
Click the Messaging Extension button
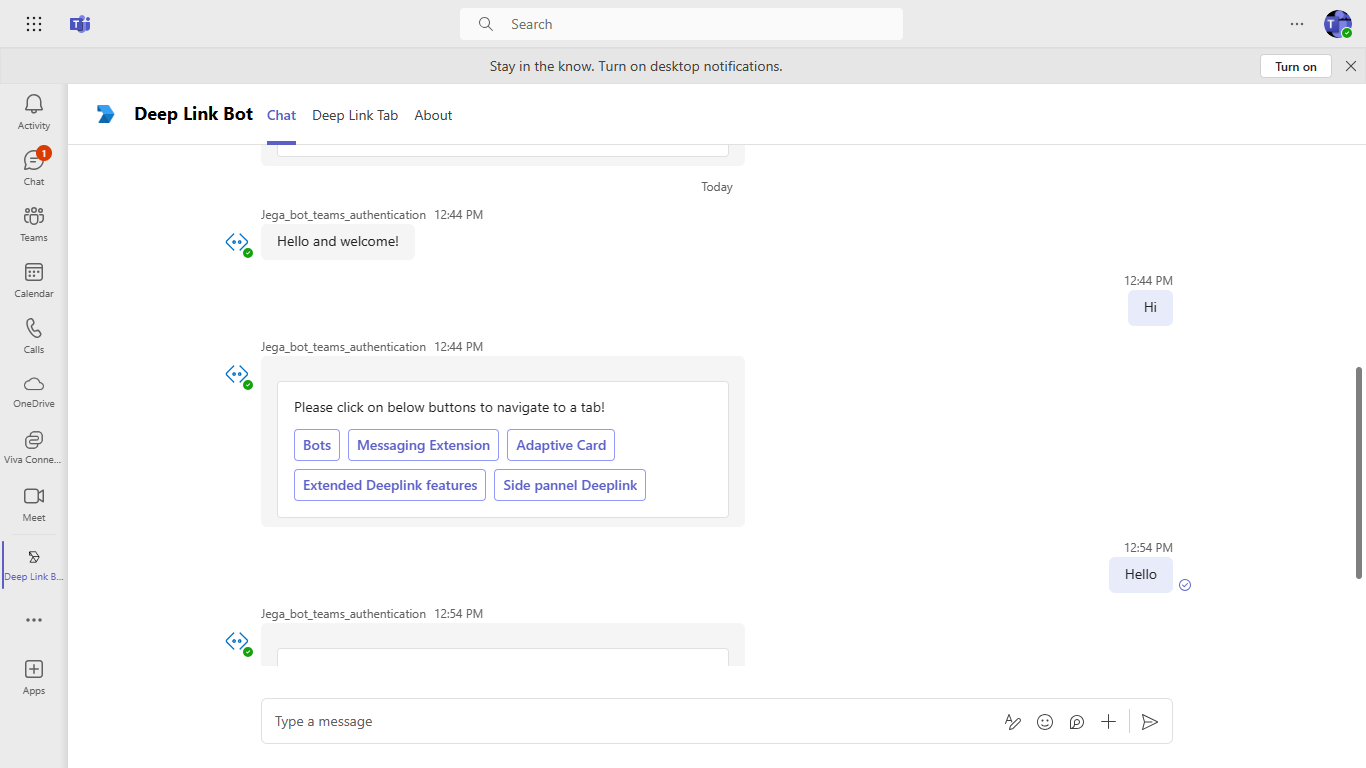[423, 445]
